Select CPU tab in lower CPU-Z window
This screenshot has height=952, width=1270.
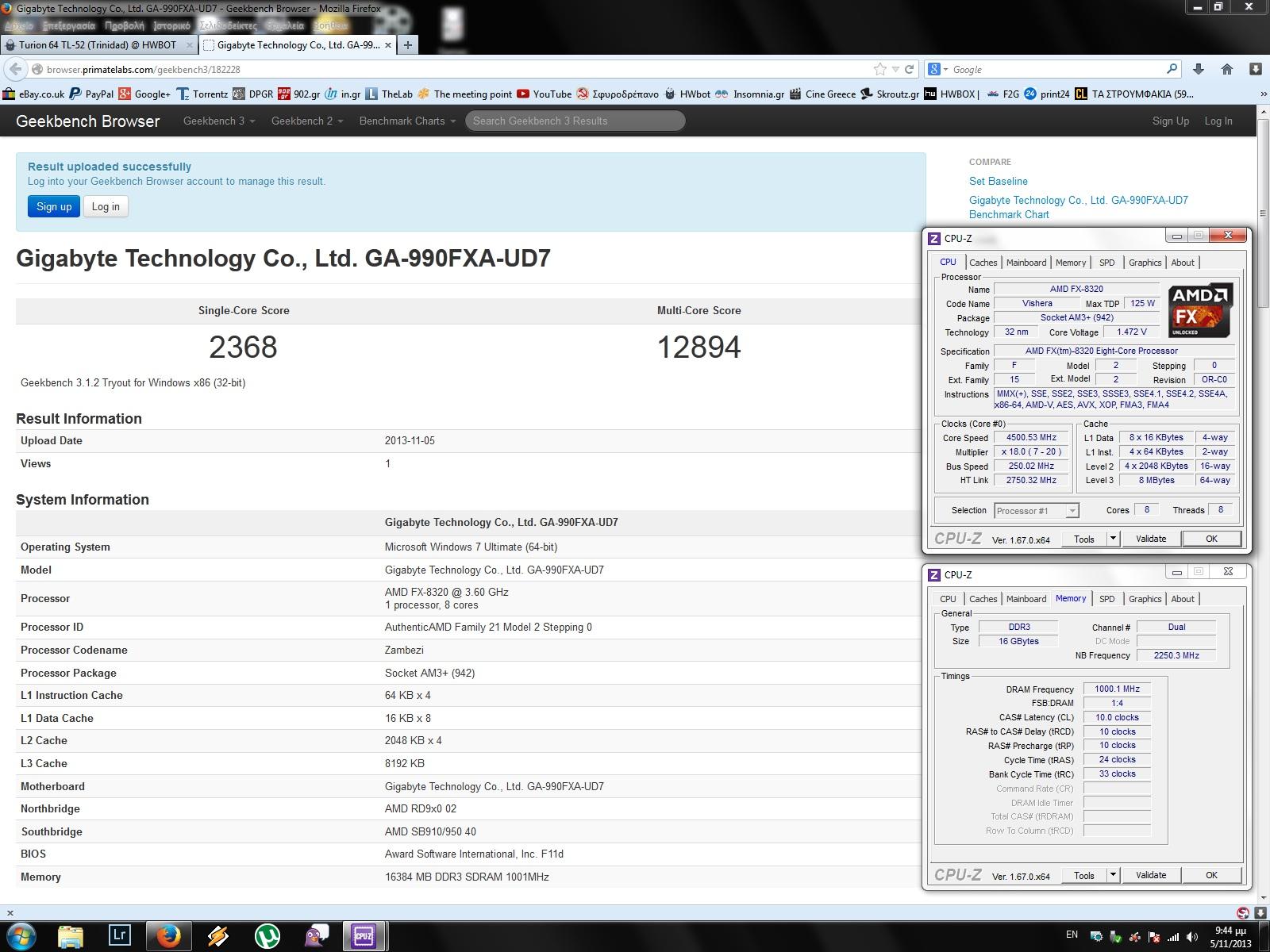[948, 599]
